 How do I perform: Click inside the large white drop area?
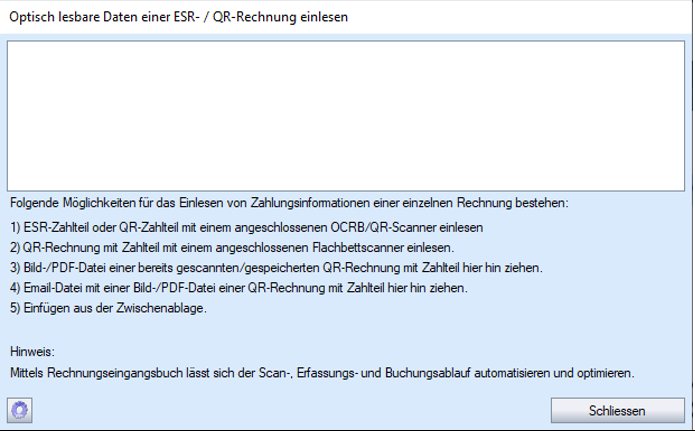pos(346,116)
